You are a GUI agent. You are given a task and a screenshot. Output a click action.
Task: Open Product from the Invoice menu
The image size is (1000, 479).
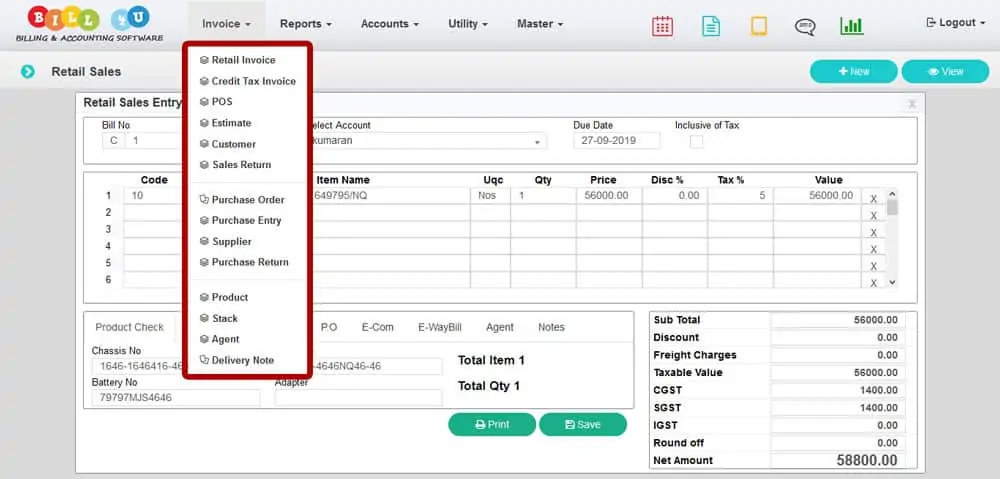pos(223,297)
